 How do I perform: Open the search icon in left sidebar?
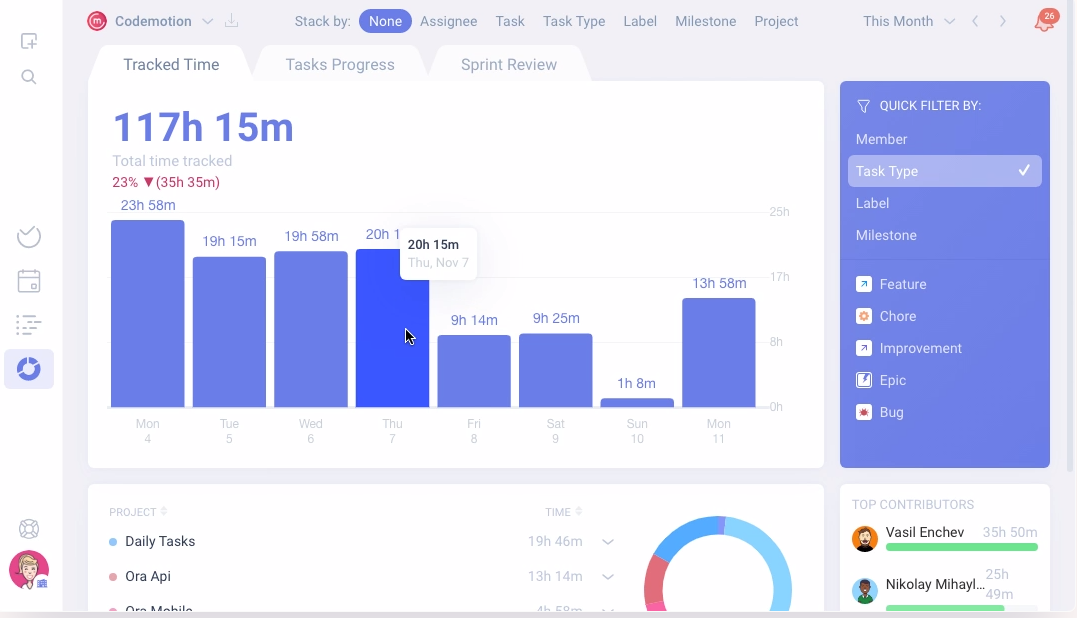point(29,77)
